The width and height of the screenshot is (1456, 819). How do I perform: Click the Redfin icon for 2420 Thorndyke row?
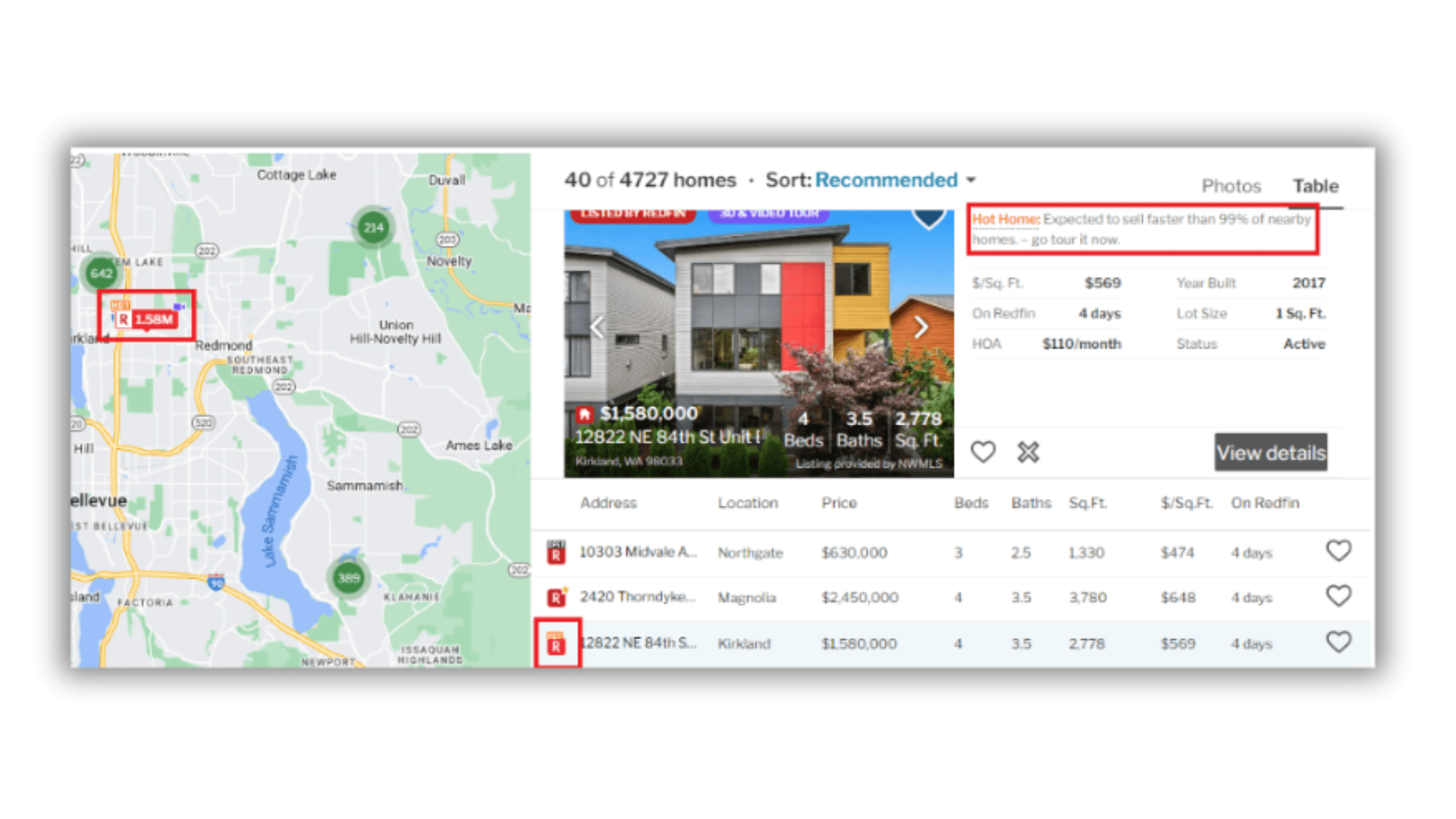[557, 598]
